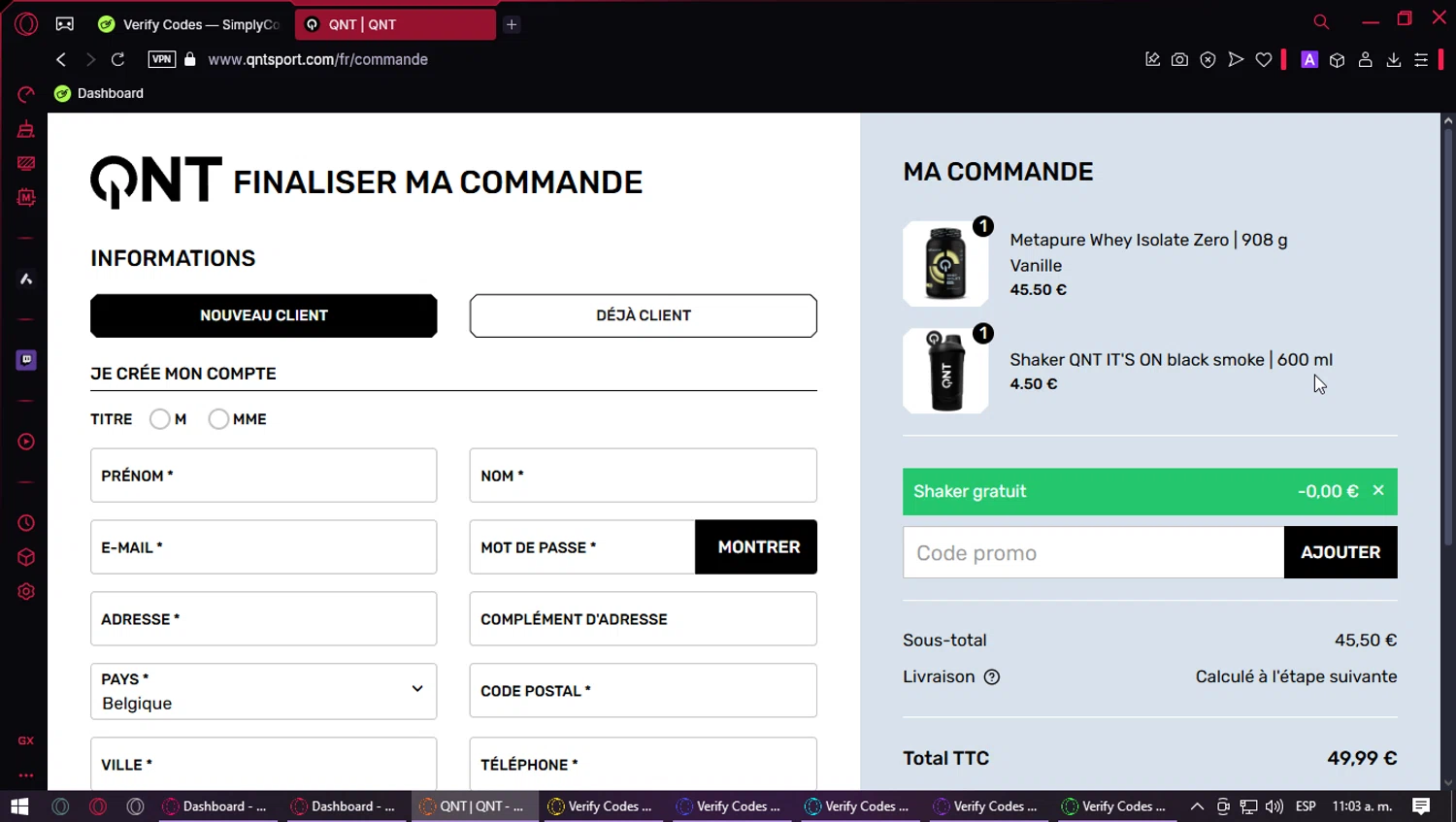Image resolution: width=1456 pixels, height=822 pixels.
Task: Open the downloads icon
Action: tap(1393, 59)
